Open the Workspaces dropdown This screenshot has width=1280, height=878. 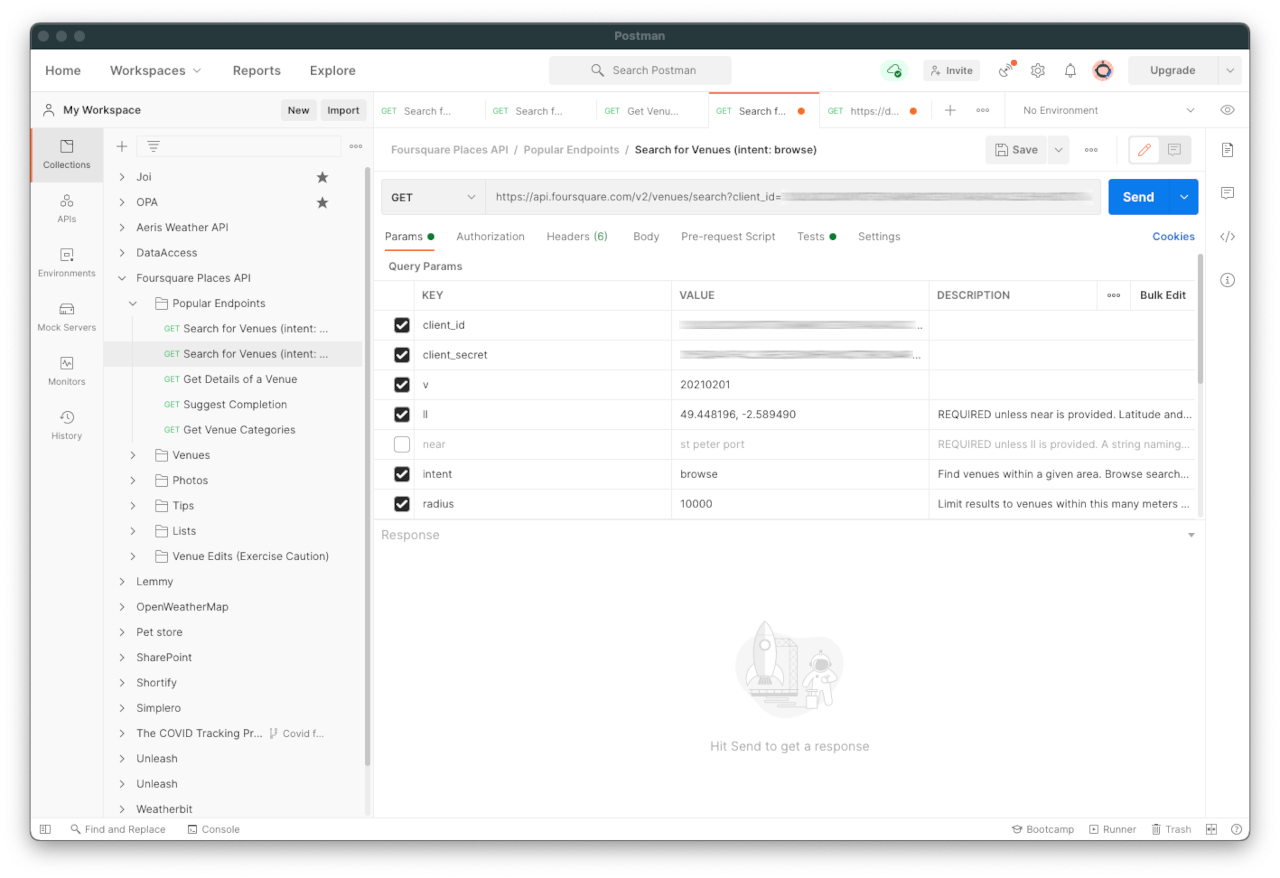(x=155, y=71)
